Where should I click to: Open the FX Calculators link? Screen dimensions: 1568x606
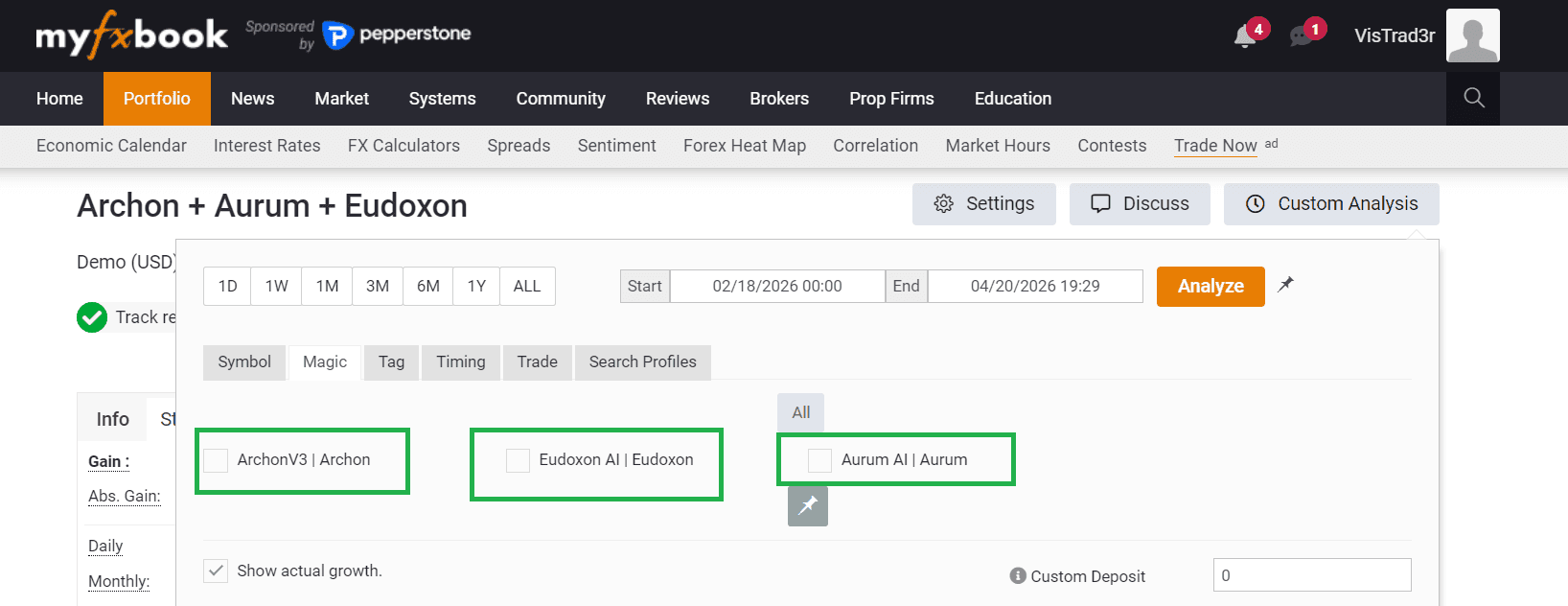pos(404,146)
